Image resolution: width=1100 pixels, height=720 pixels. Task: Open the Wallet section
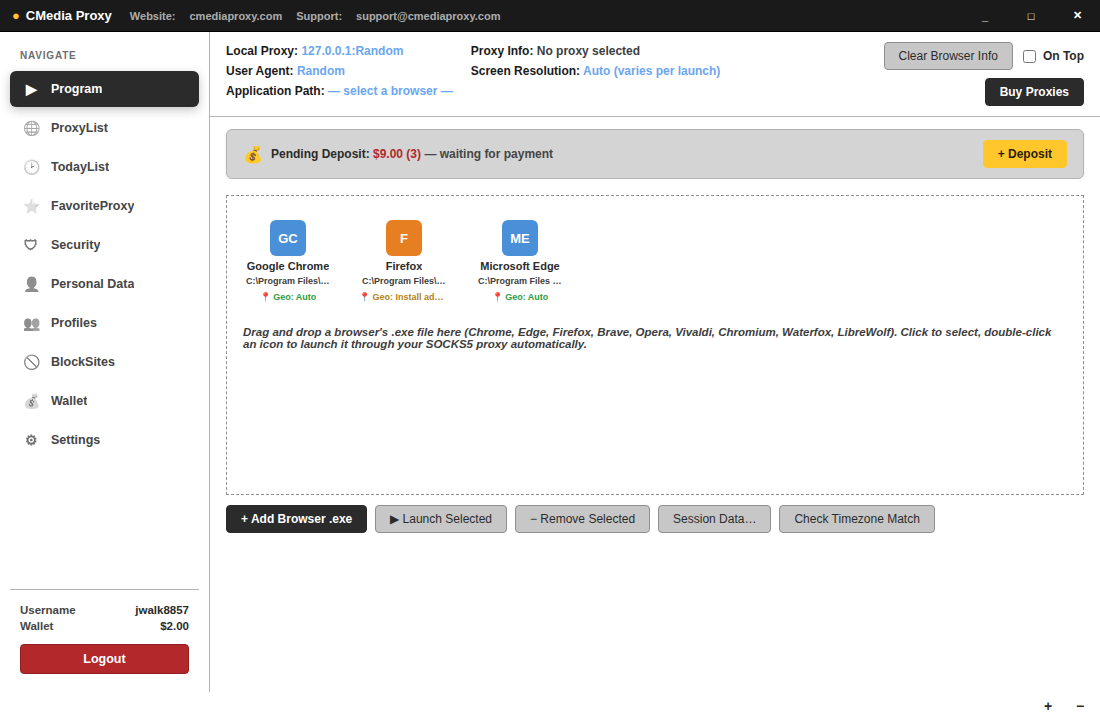(69, 401)
